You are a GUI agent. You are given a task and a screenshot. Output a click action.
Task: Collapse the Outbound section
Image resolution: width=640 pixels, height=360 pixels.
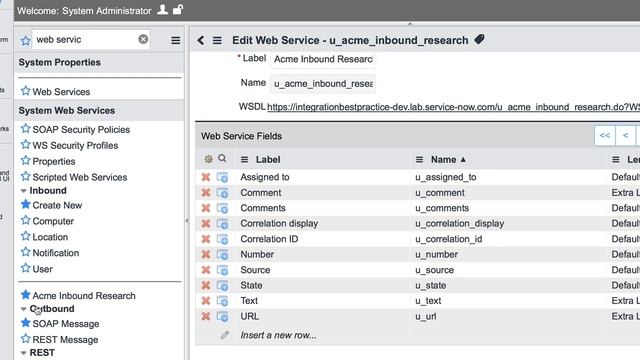24,309
